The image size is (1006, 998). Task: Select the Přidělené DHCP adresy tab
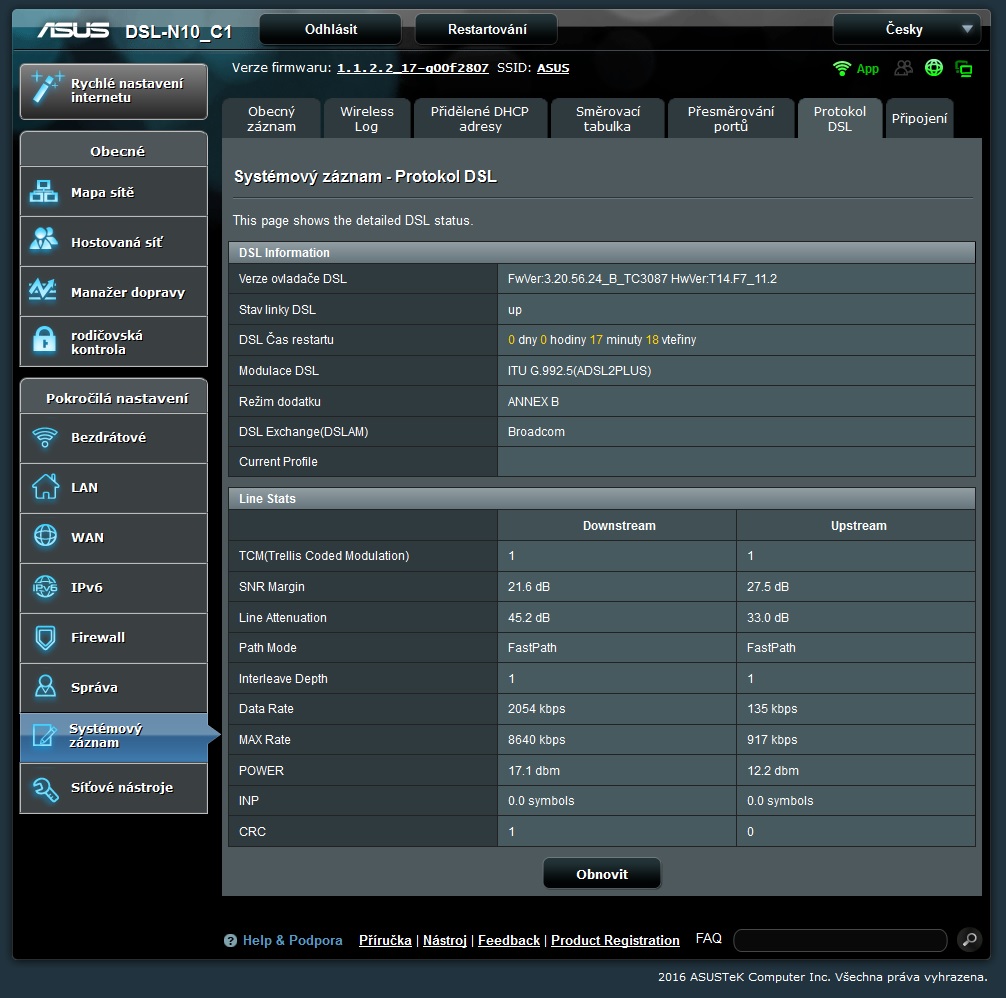click(x=480, y=119)
